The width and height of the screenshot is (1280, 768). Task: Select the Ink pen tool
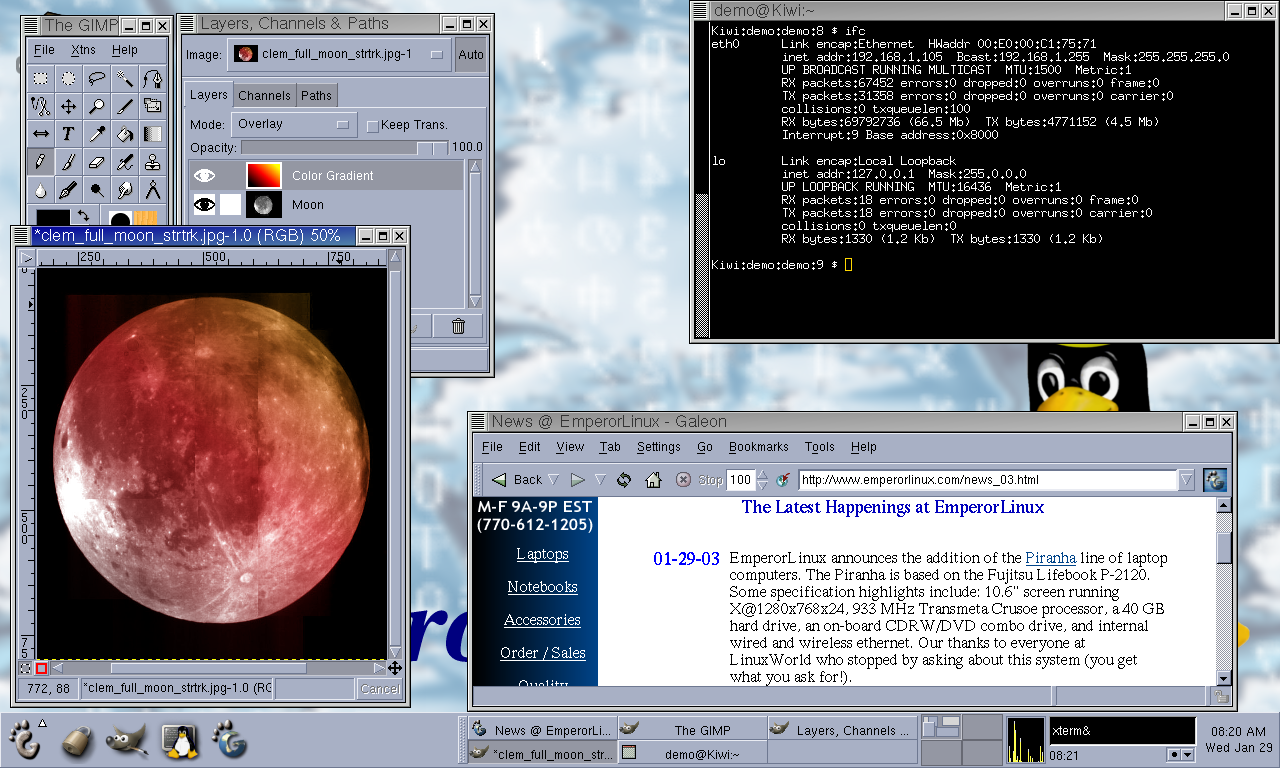point(68,189)
